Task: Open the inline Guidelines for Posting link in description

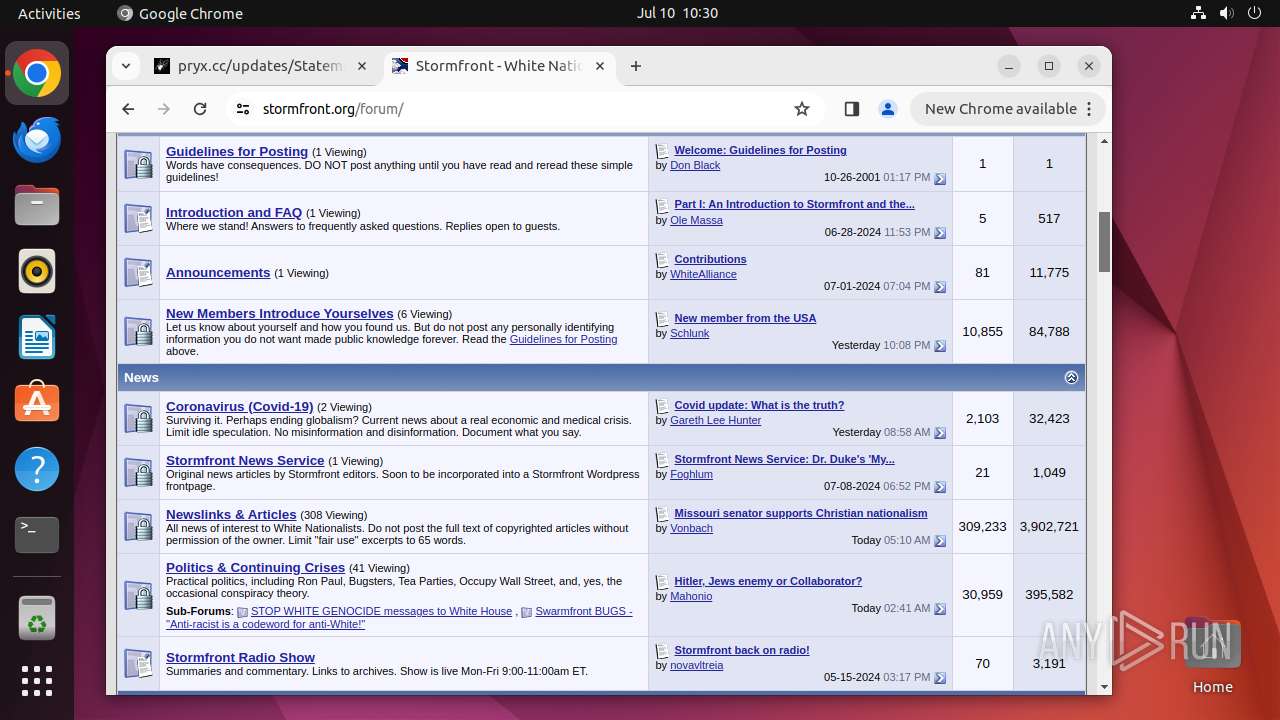Action: pos(563,340)
